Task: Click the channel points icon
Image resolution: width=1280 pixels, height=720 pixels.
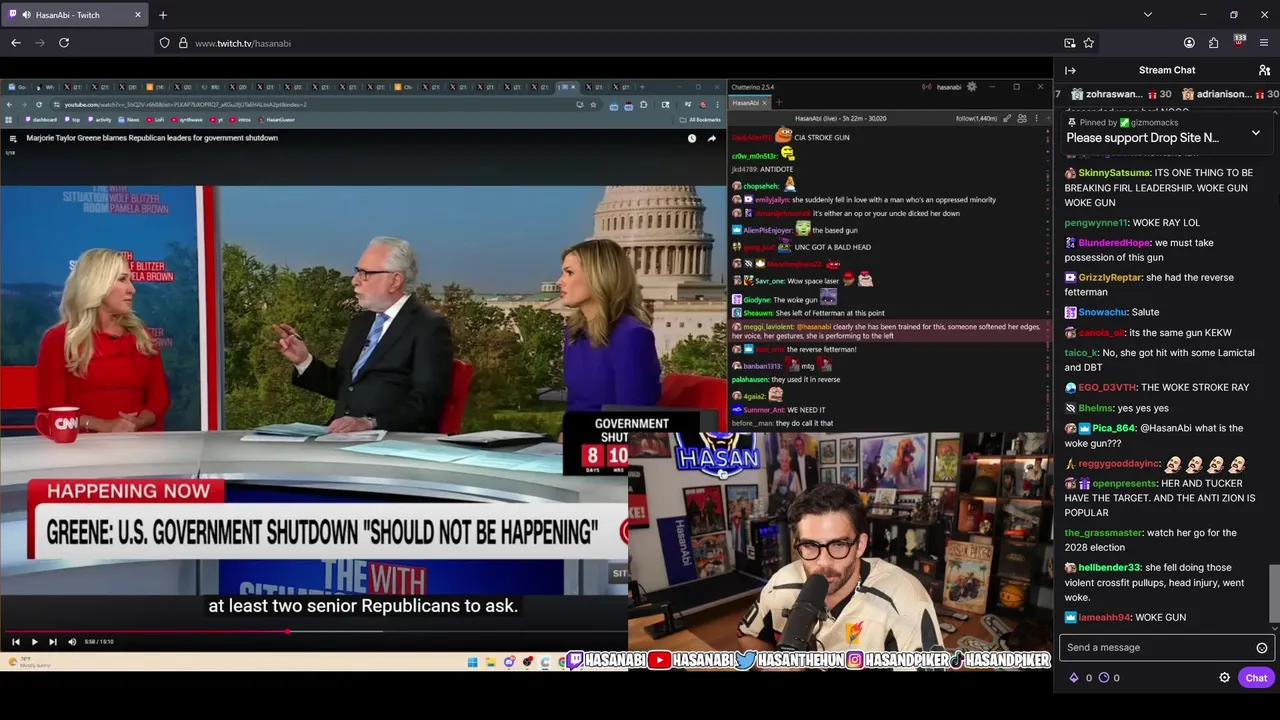Action: click(x=1104, y=678)
